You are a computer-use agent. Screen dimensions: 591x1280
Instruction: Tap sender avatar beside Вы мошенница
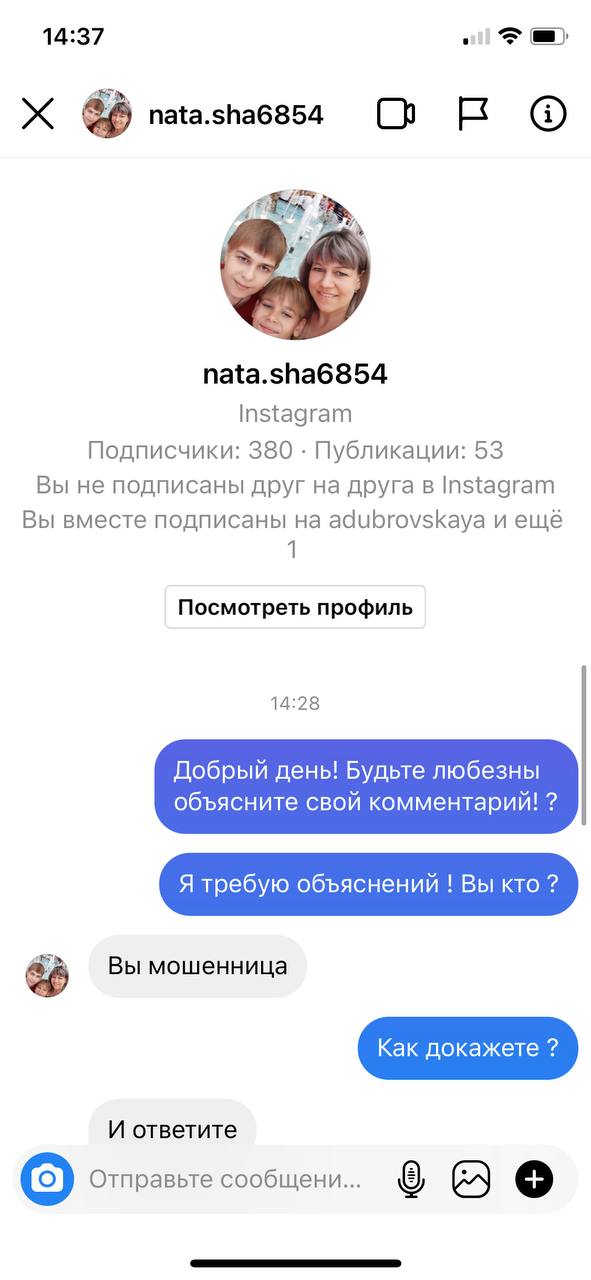pos(47,975)
